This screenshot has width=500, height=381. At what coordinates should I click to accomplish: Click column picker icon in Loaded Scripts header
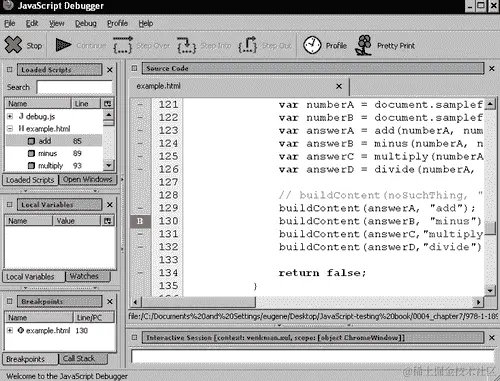tap(107, 104)
